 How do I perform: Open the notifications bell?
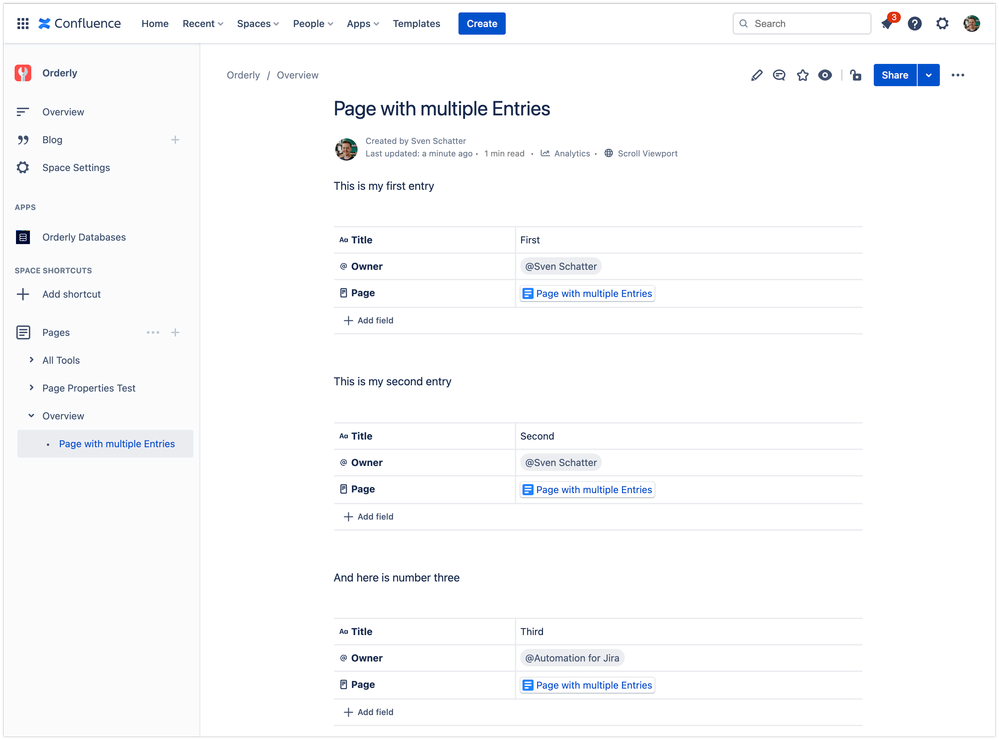point(888,22)
